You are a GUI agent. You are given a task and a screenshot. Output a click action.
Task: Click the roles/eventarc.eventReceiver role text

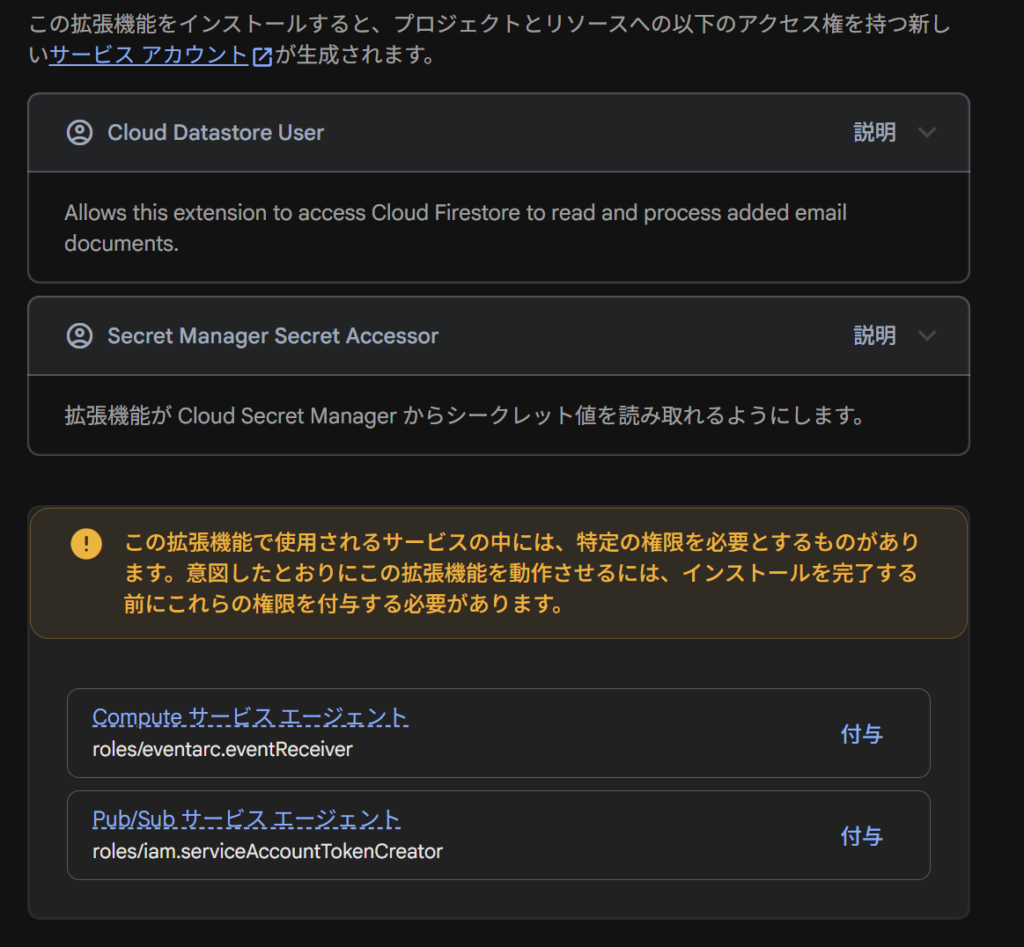[x=223, y=749]
